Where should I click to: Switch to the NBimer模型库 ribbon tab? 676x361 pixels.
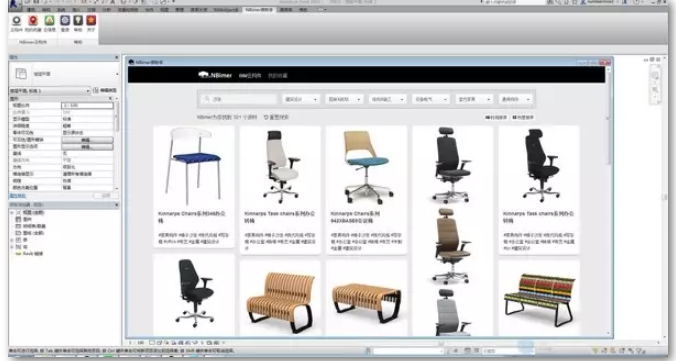click(259, 9)
